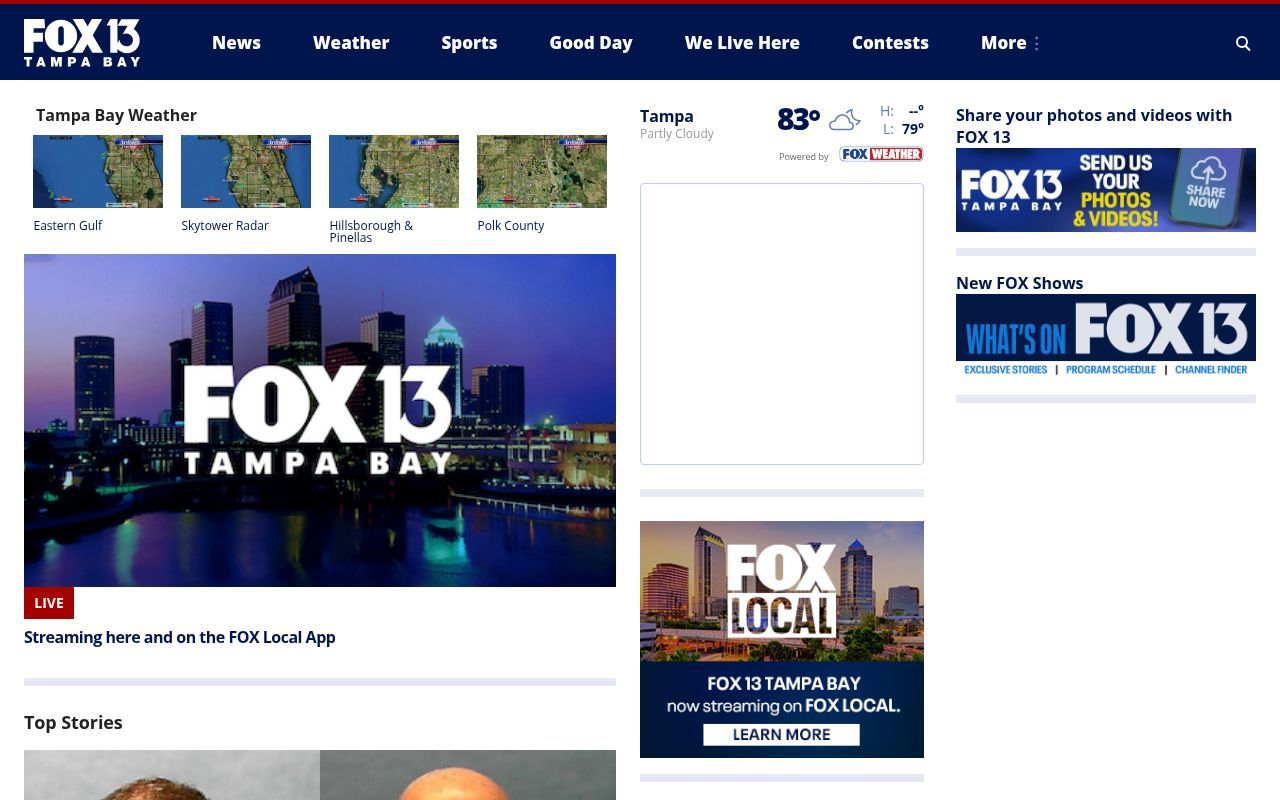Image resolution: width=1280 pixels, height=800 pixels.
Task: Open Polk County radar thumbnail
Action: pos(542,171)
